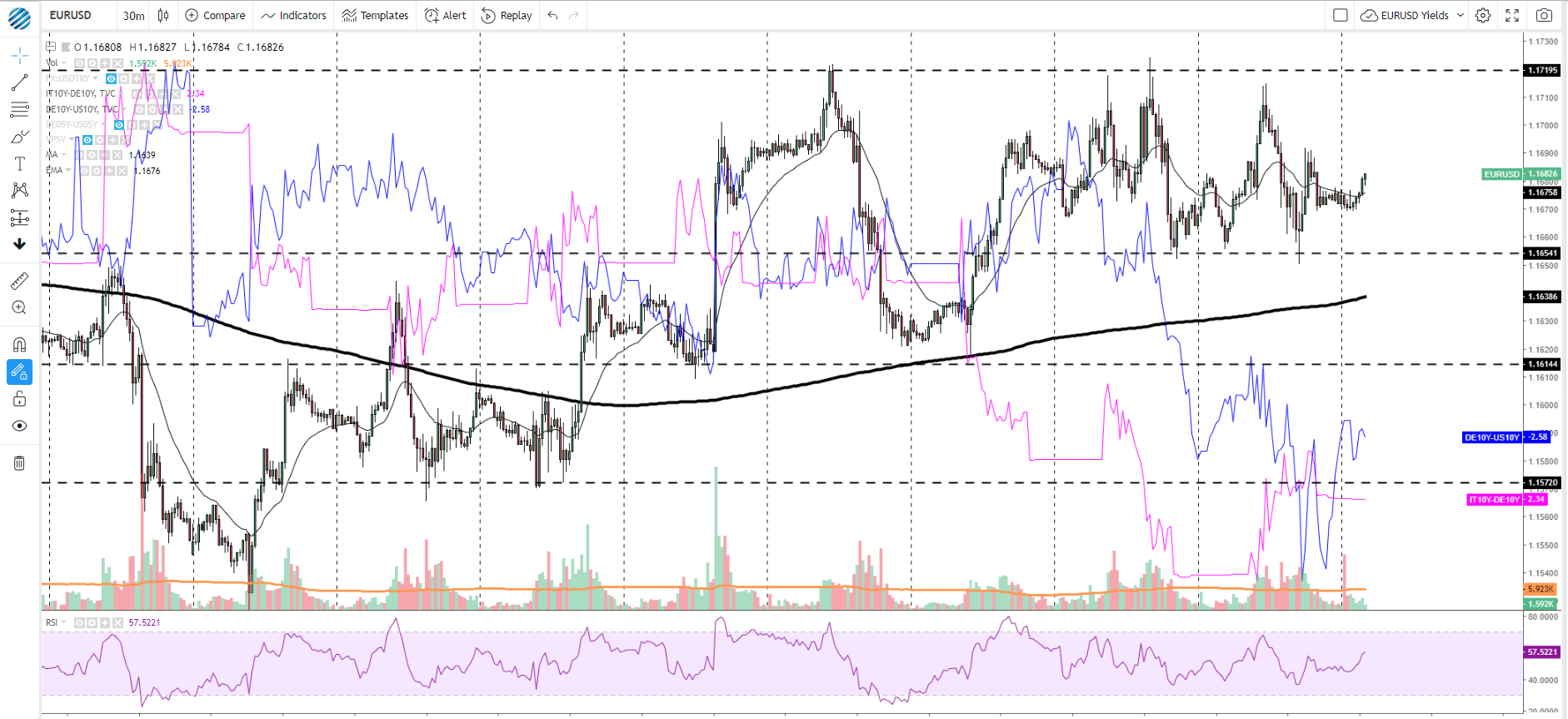Activate the zoom in tool

(x=20, y=307)
